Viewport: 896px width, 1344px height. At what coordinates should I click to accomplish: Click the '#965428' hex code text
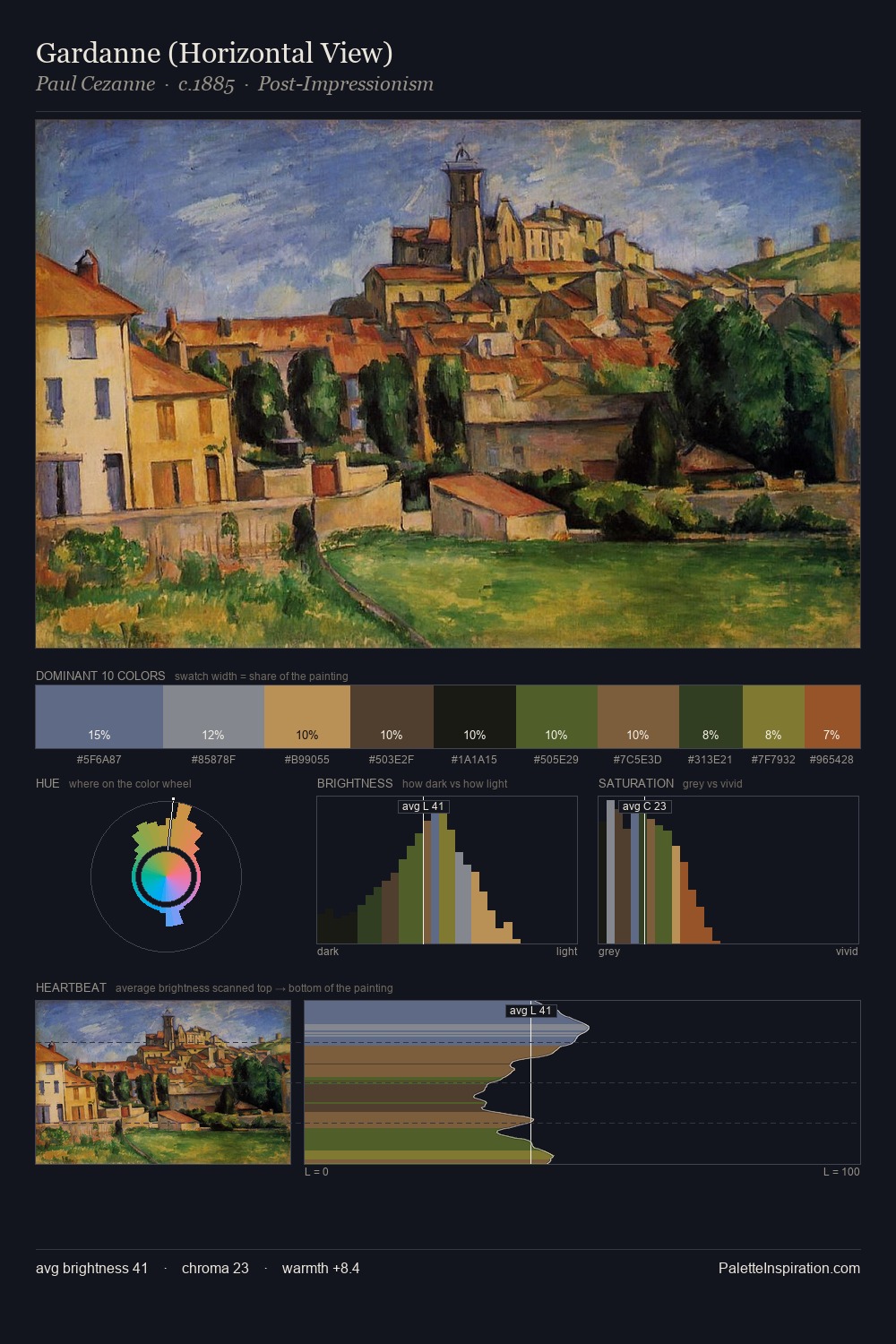click(x=831, y=759)
